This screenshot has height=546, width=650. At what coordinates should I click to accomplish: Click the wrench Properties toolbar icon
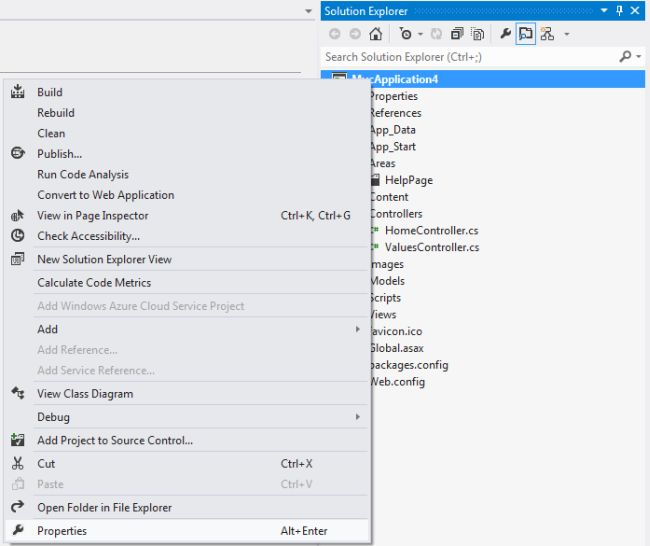505,34
